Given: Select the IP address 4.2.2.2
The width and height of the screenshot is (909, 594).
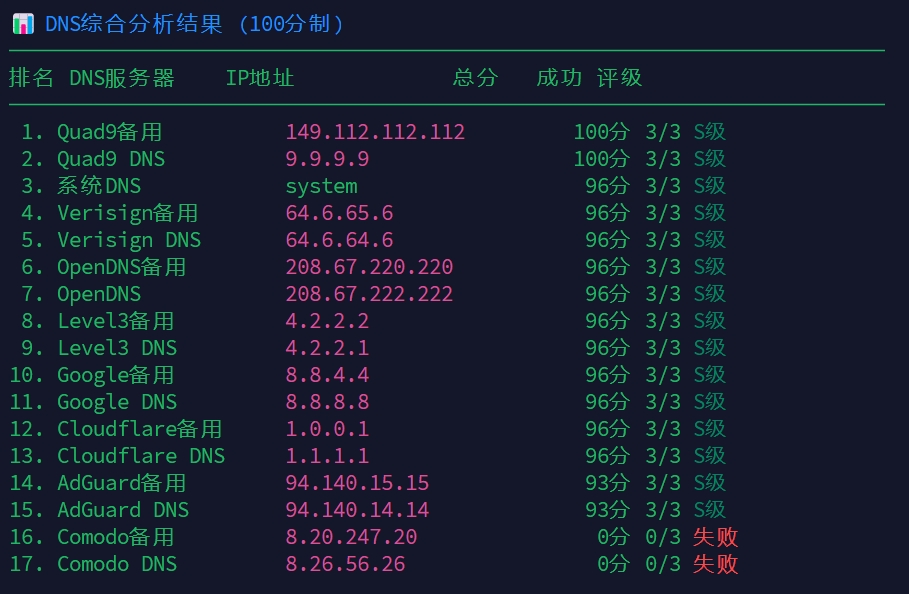Looking at the screenshot, I should (x=327, y=321).
